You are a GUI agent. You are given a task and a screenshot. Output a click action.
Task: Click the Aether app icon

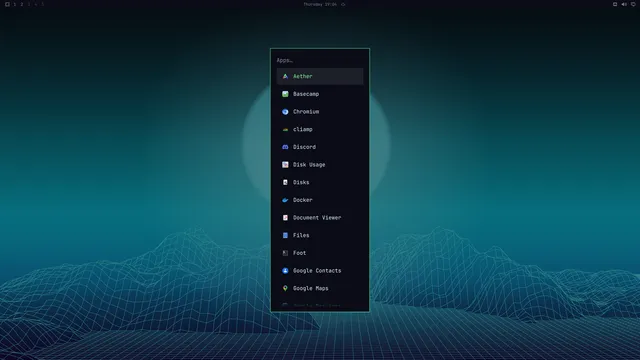(285, 76)
